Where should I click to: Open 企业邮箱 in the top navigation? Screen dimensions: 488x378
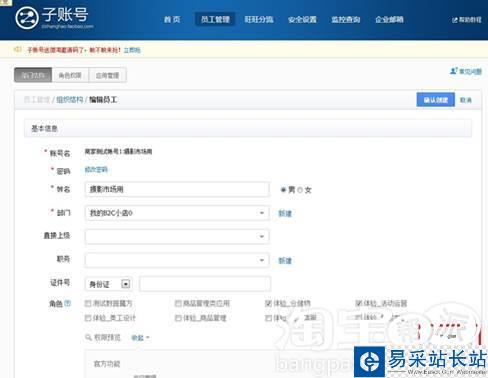389,19
